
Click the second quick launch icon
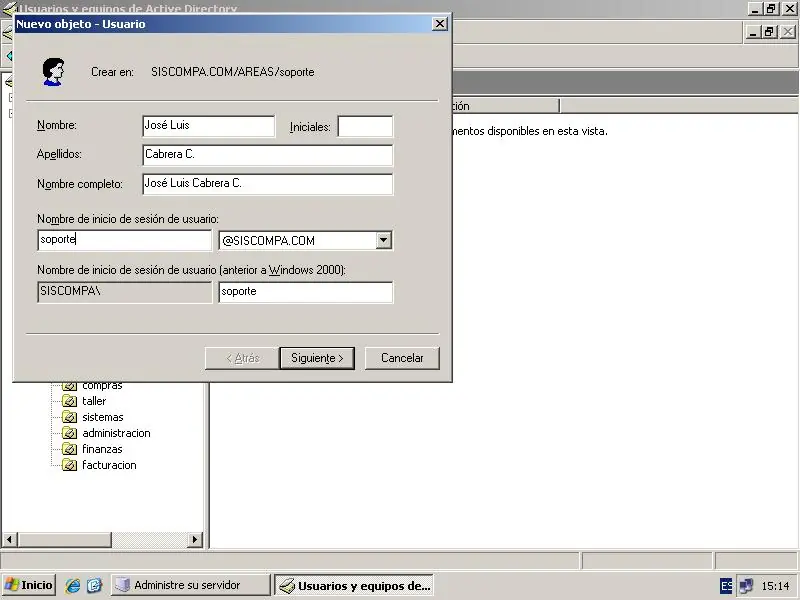[94, 585]
